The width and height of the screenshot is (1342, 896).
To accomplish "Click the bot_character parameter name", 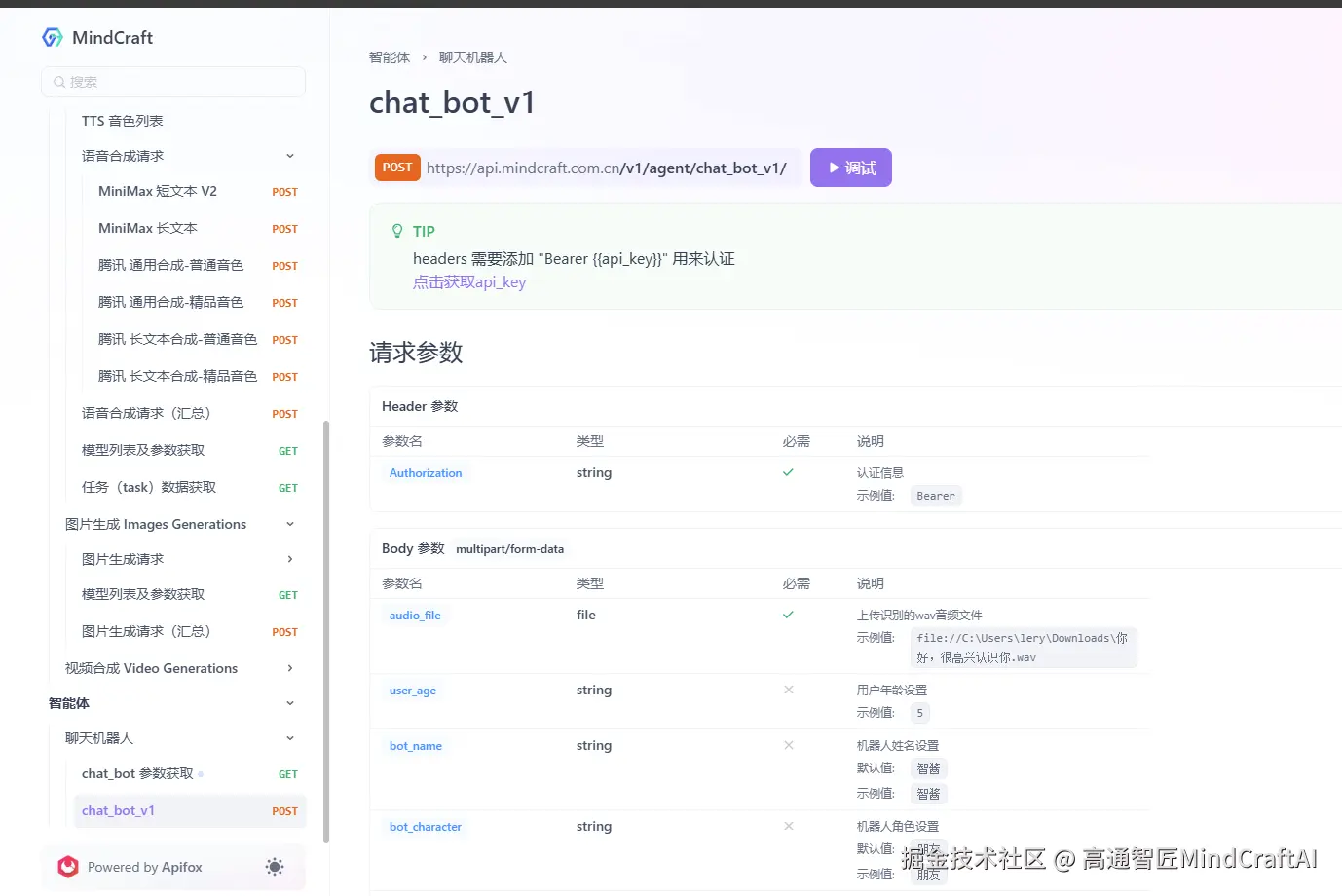I will pyautogui.click(x=426, y=827).
